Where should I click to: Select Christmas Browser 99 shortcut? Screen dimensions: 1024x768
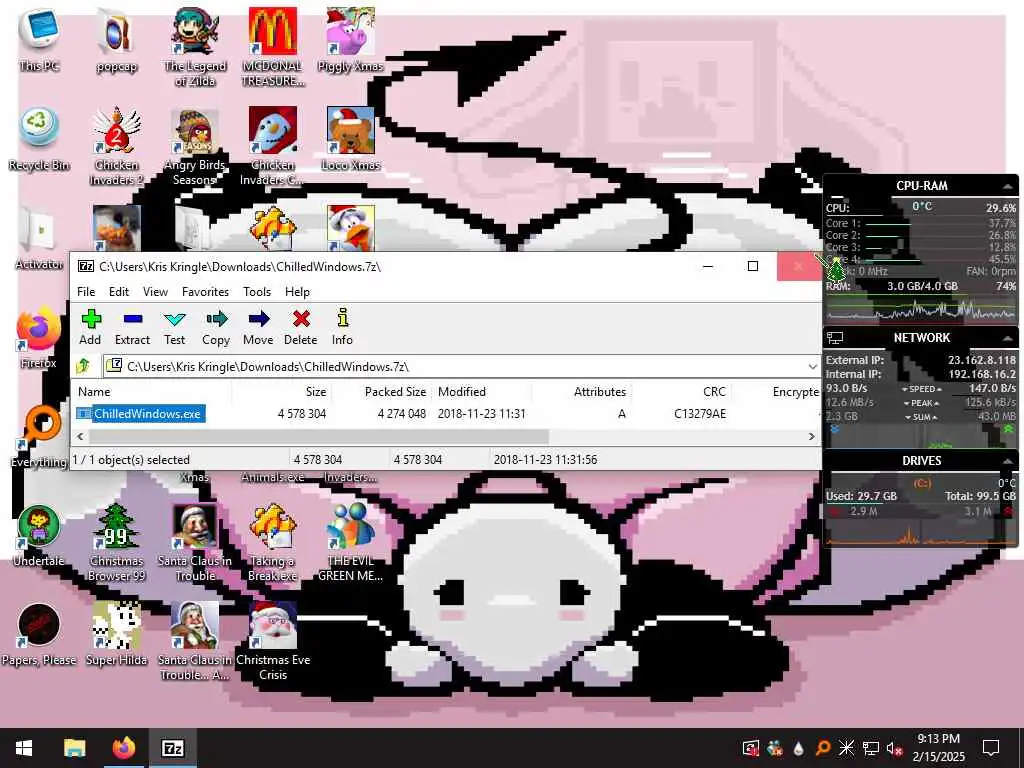[116, 542]
